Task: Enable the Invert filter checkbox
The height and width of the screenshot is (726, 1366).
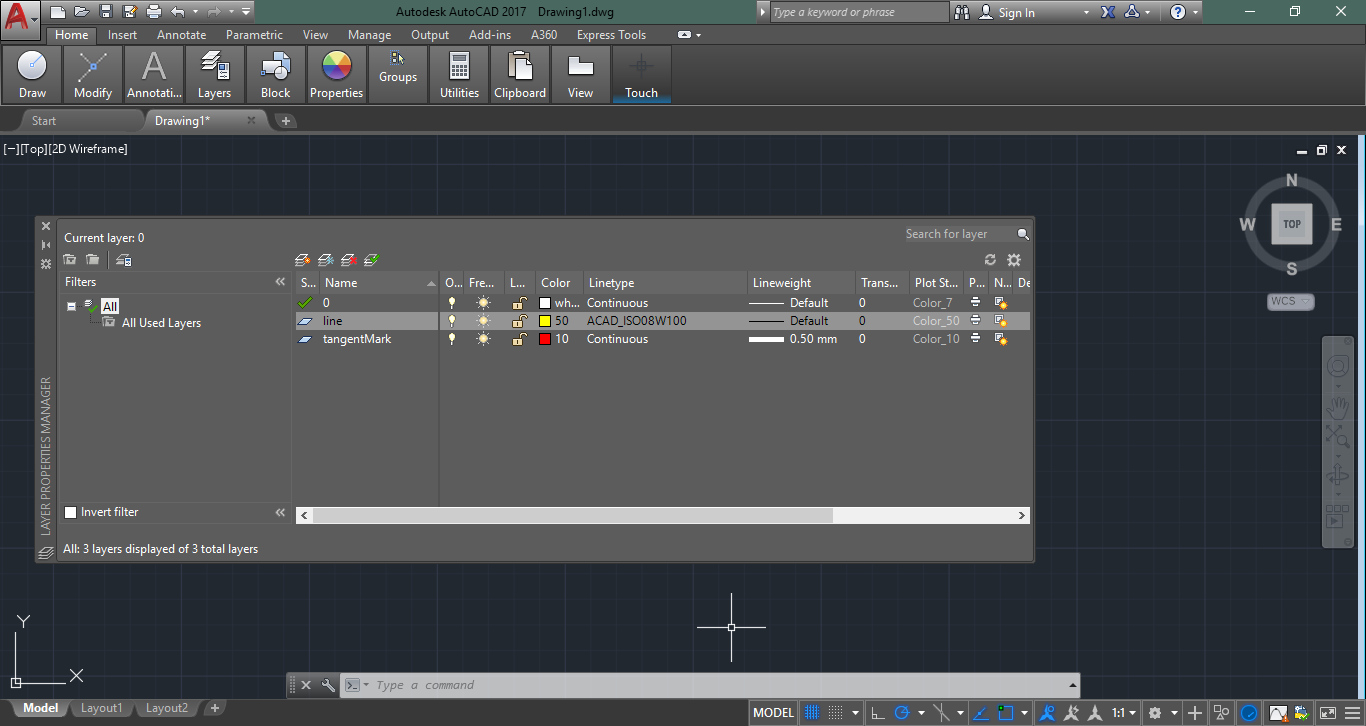Action: tap(70, 512)
